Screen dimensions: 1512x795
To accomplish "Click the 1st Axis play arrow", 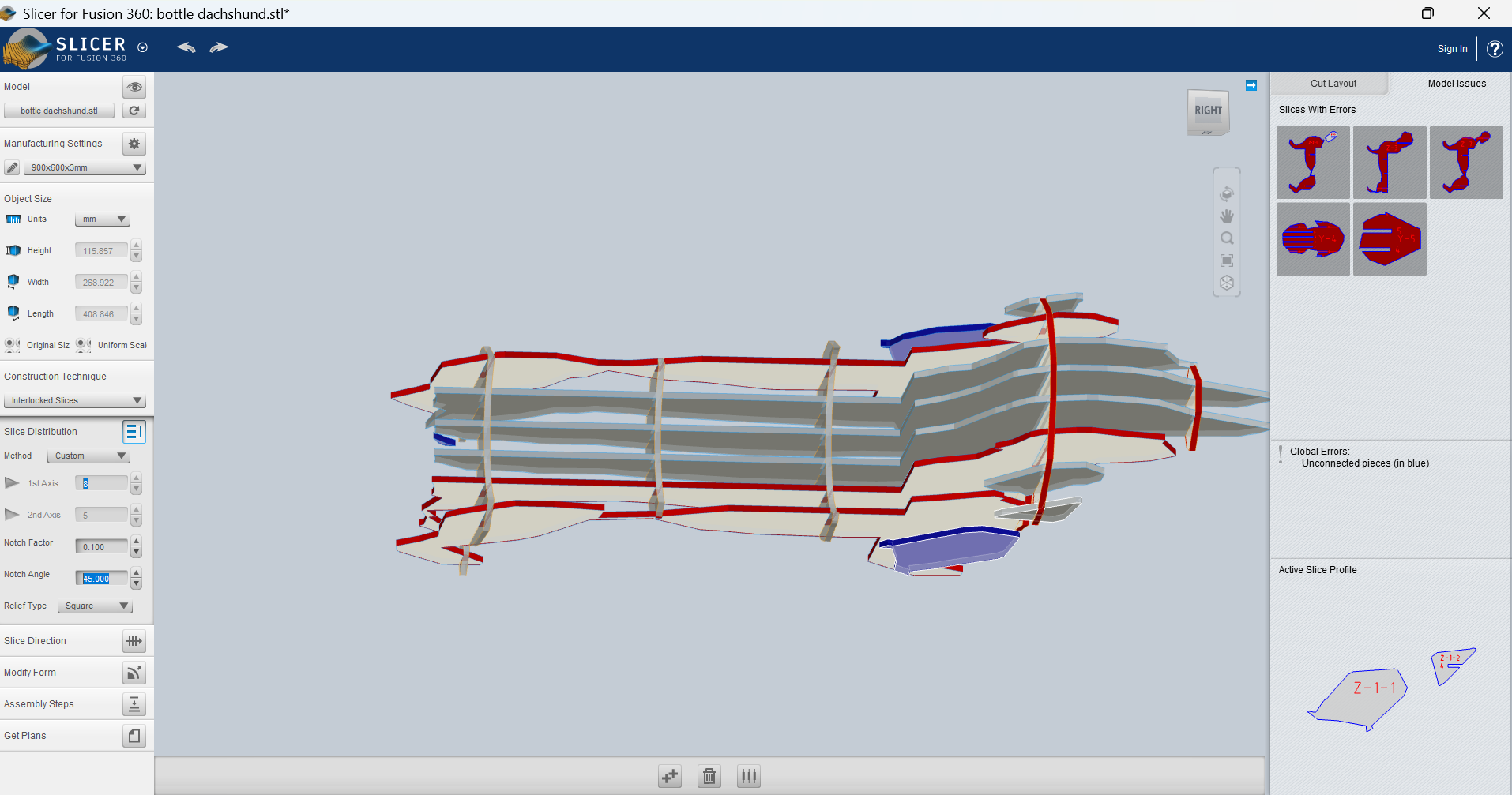I will [12, 482].
